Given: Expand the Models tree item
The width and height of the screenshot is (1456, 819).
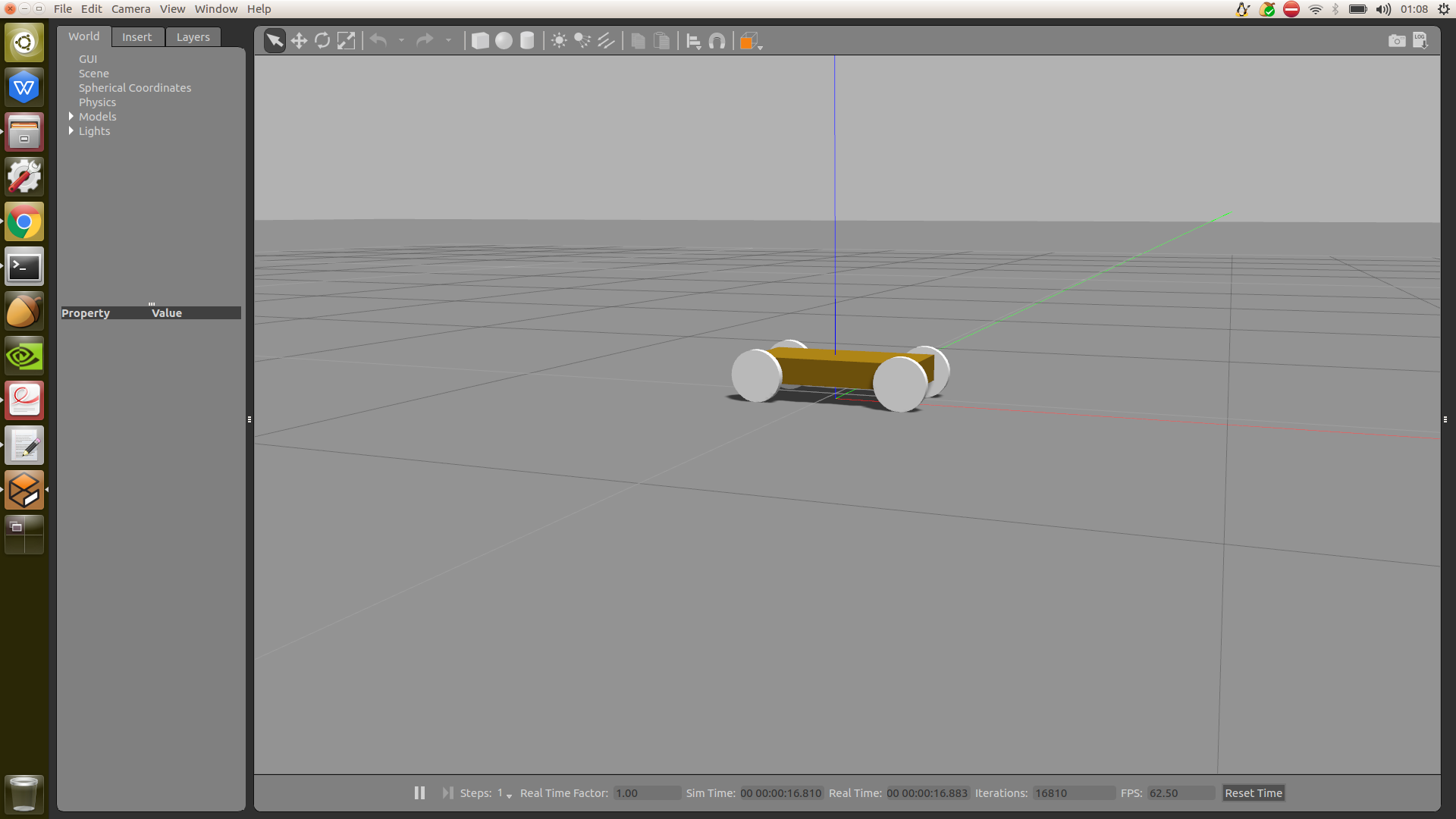Looking at the screenshot, I should click(71, 117).
